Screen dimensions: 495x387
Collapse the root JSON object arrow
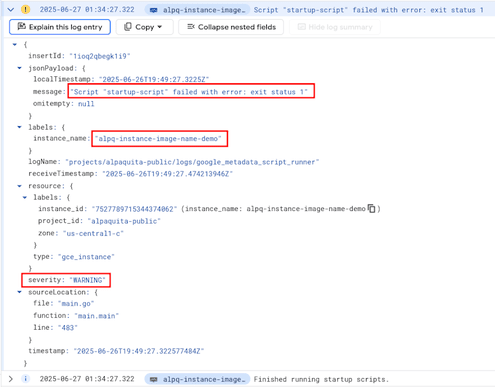point(15,44)
